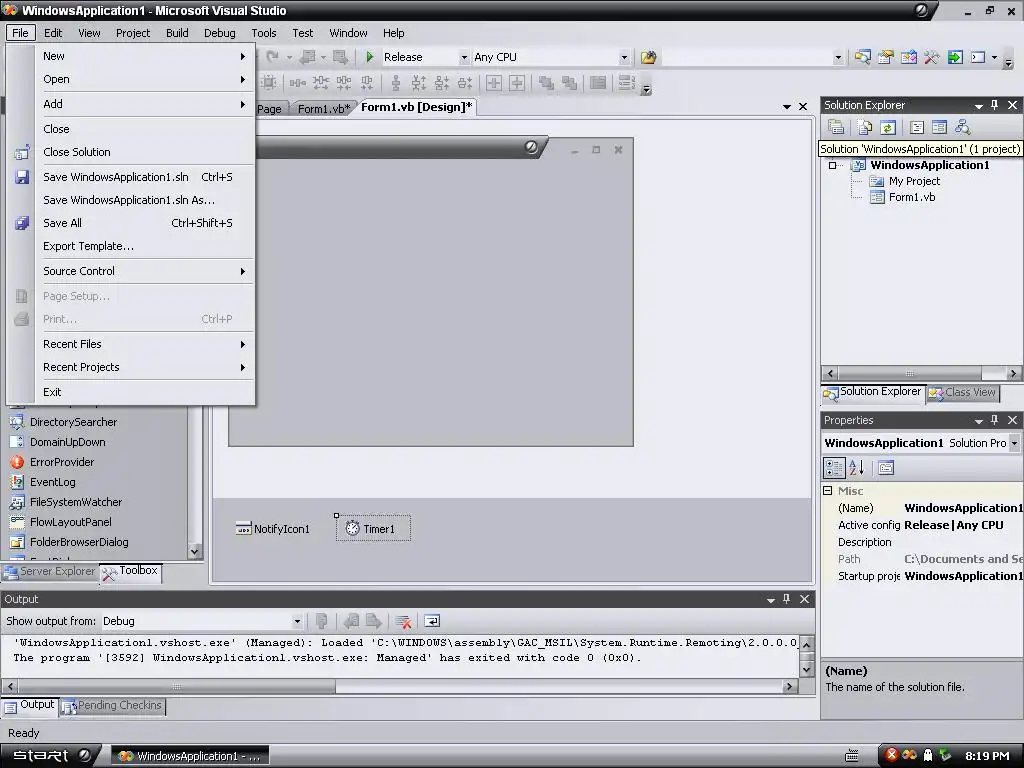Viewport: 1024px width, 768px height.
Task: Open the Any CPU platform dropdown
Action: (624, 57)
